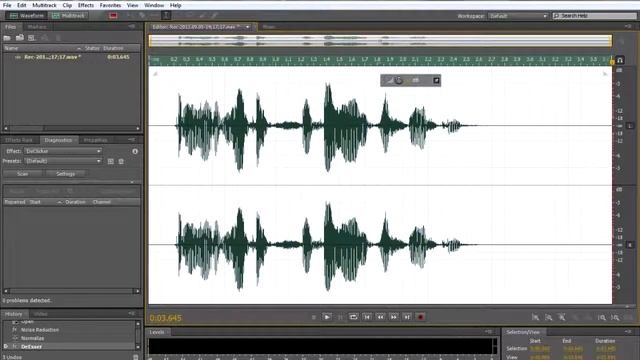The height and width of the screenshot is (360, 640).
Task: Toggle Loop Playback
Action: pos(353,317)
